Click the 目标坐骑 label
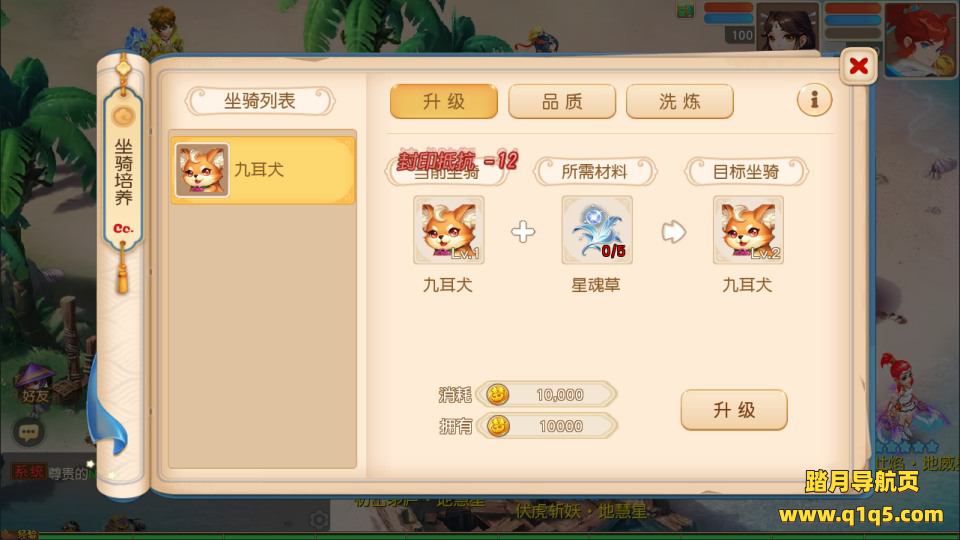This screenshot has width=960, height=540. 746,172
